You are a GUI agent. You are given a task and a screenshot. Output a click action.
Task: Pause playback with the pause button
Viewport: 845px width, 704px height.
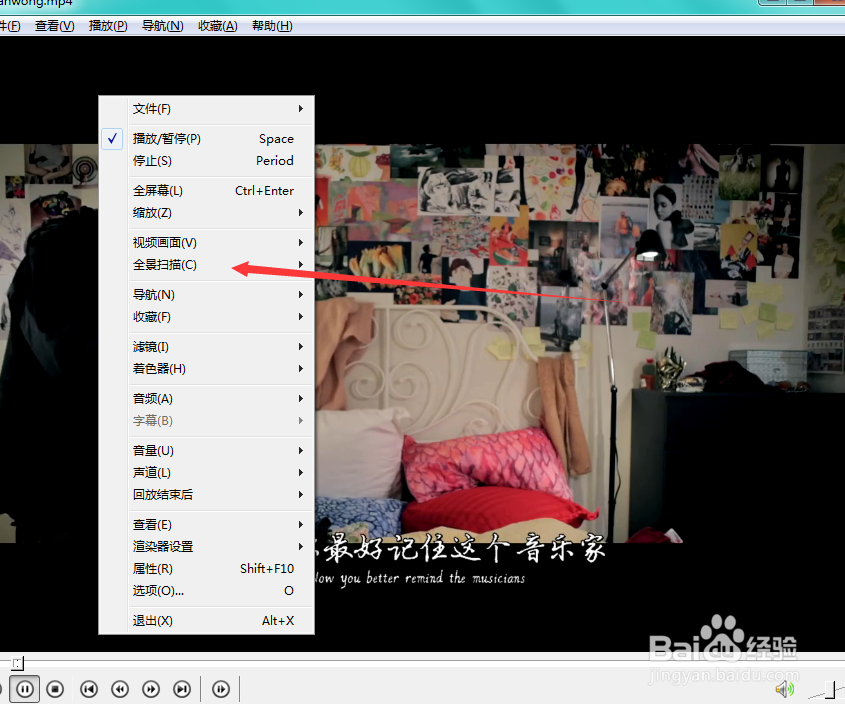tap(25, 688)
